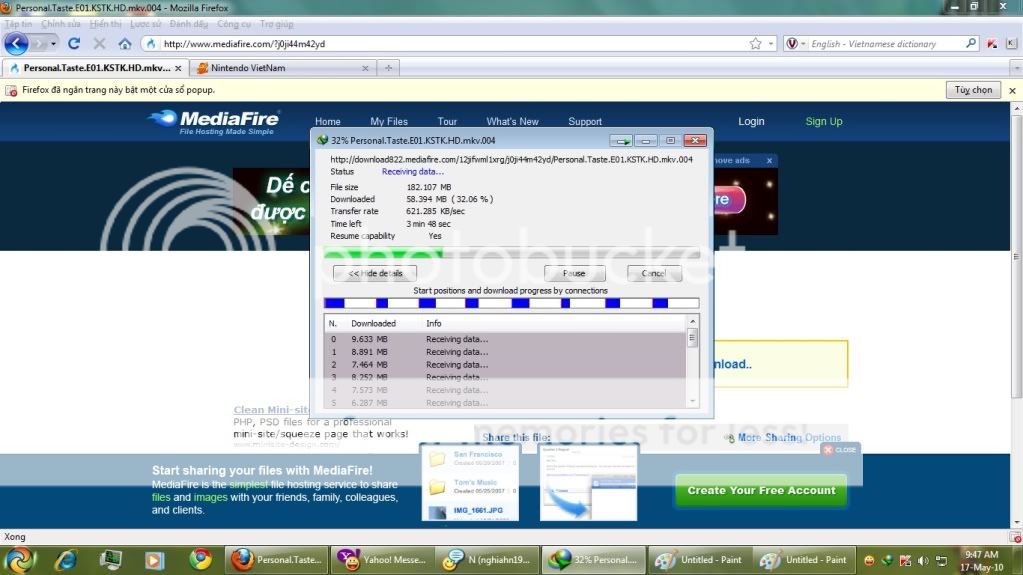1023x575 pixels.
Task: Click Home in MediaFire navigation
Action: coord(328,121)
